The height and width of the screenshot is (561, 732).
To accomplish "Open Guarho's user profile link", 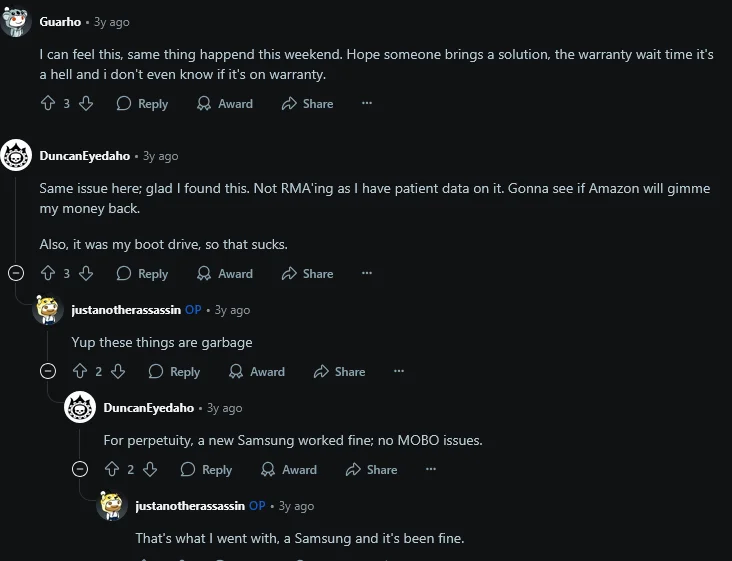I will click(60, 22).
